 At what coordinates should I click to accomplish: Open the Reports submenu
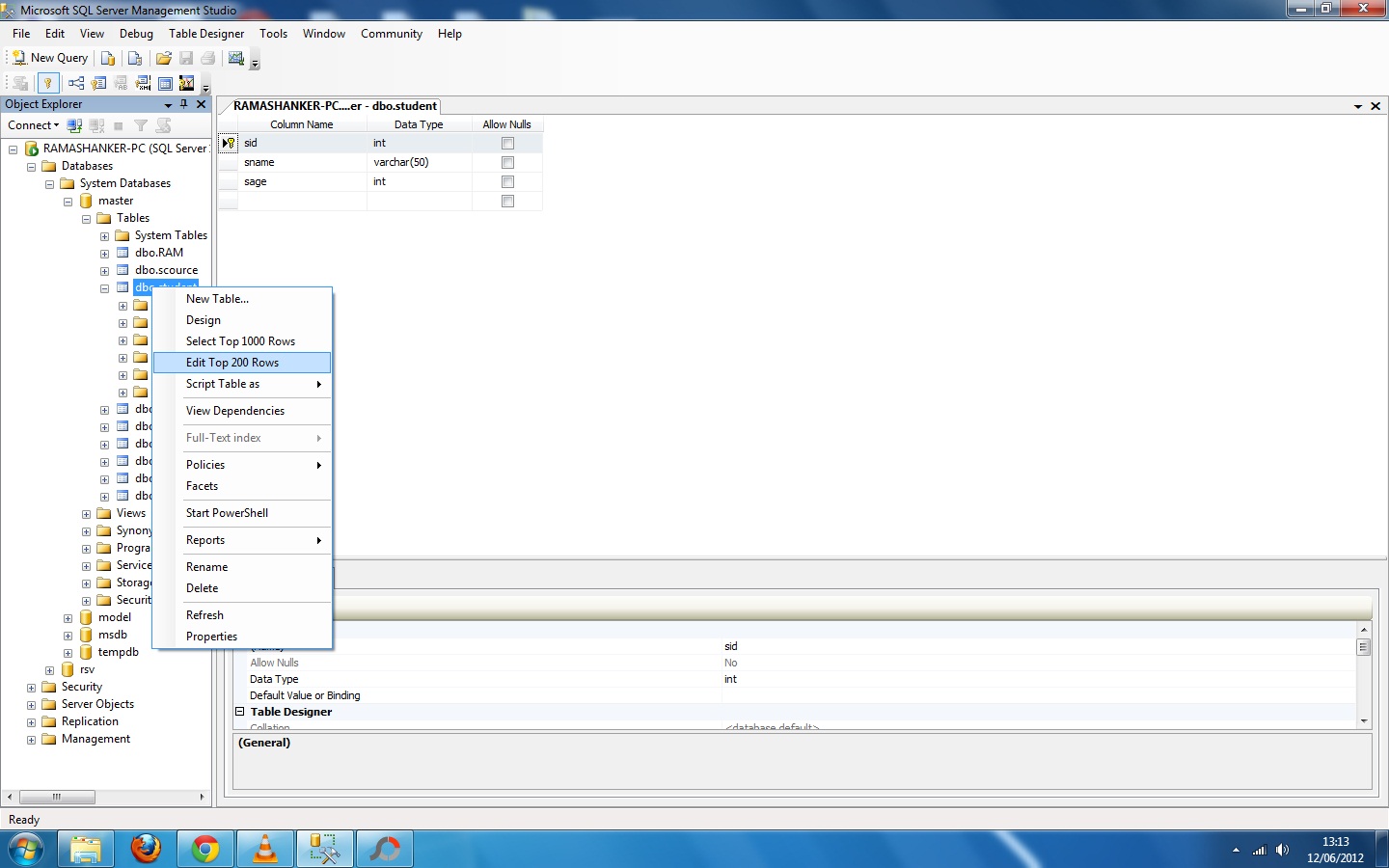242,540
